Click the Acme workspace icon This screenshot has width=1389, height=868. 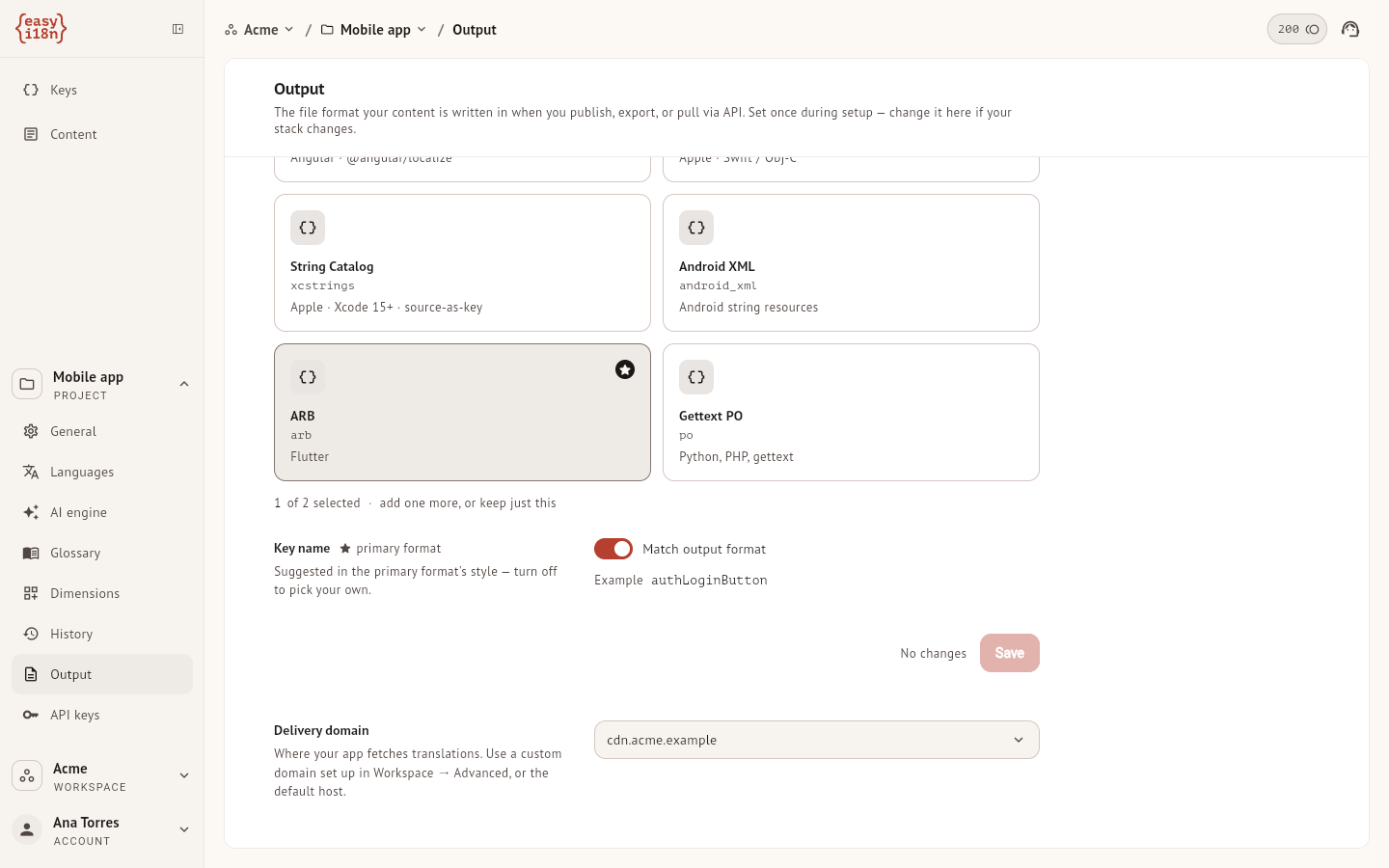click(x=27, y=775)
